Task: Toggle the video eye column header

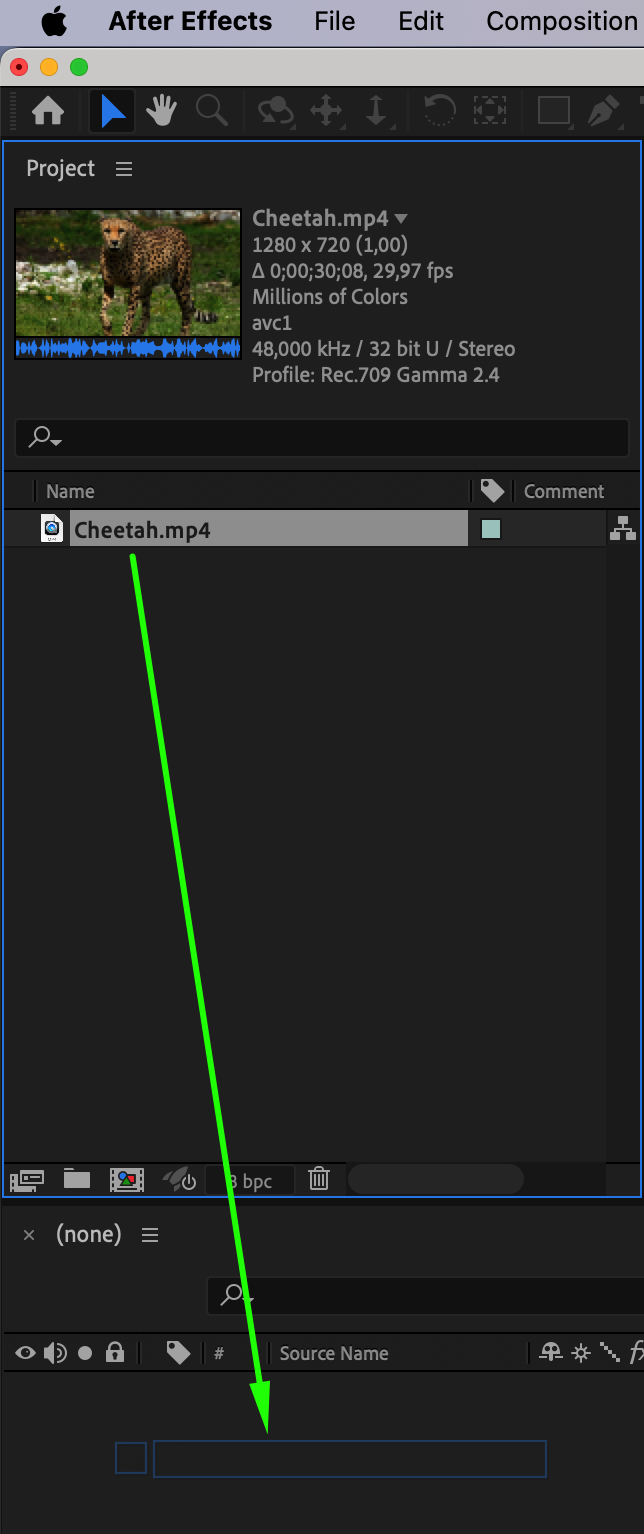Action: pyautogui.click(x=26, y=1353)
